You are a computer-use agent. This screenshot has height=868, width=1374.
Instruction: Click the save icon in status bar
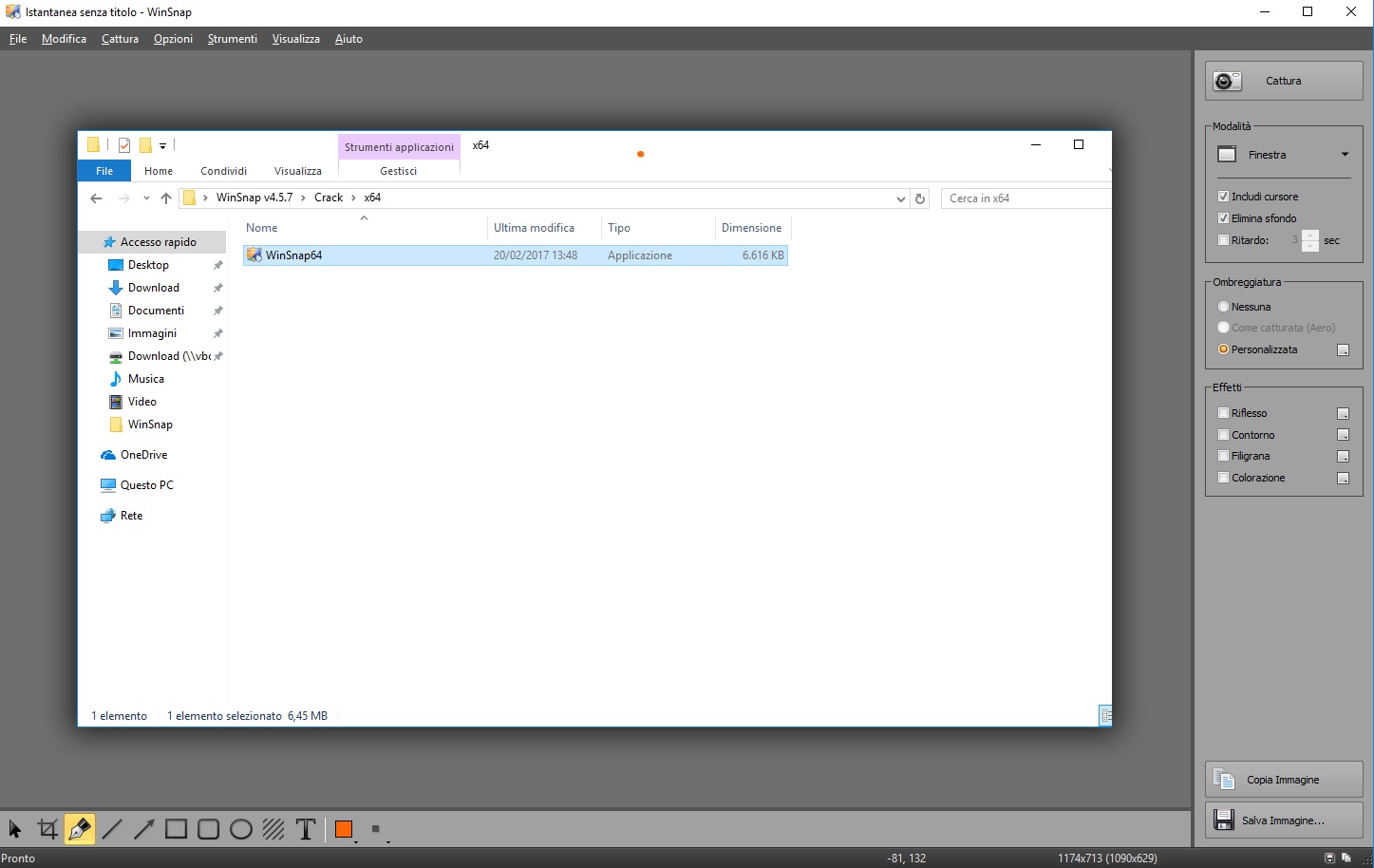pos(1329,858)
